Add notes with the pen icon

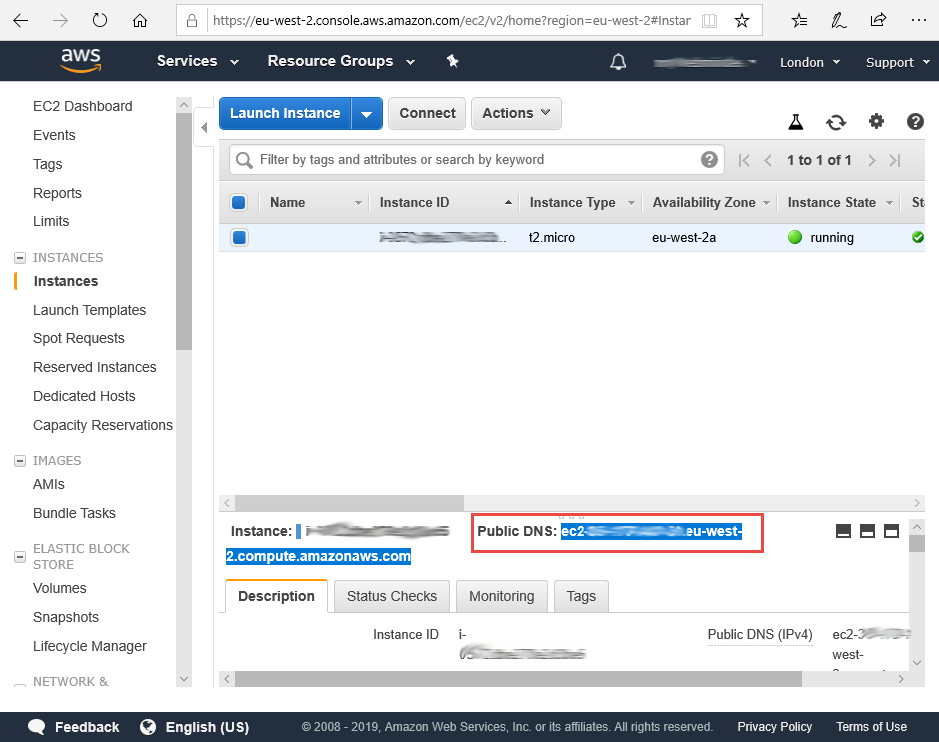pyautogui.click(x=838, y=21)
